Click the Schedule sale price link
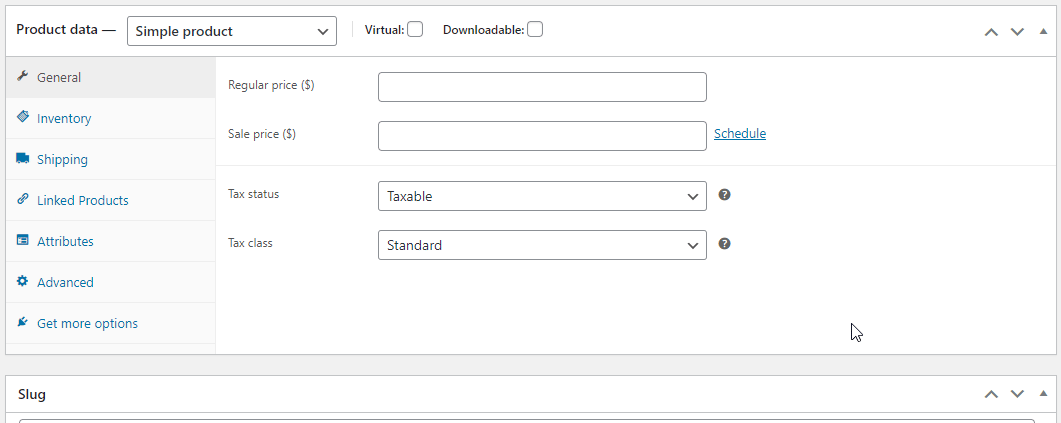 click(740, 134)
